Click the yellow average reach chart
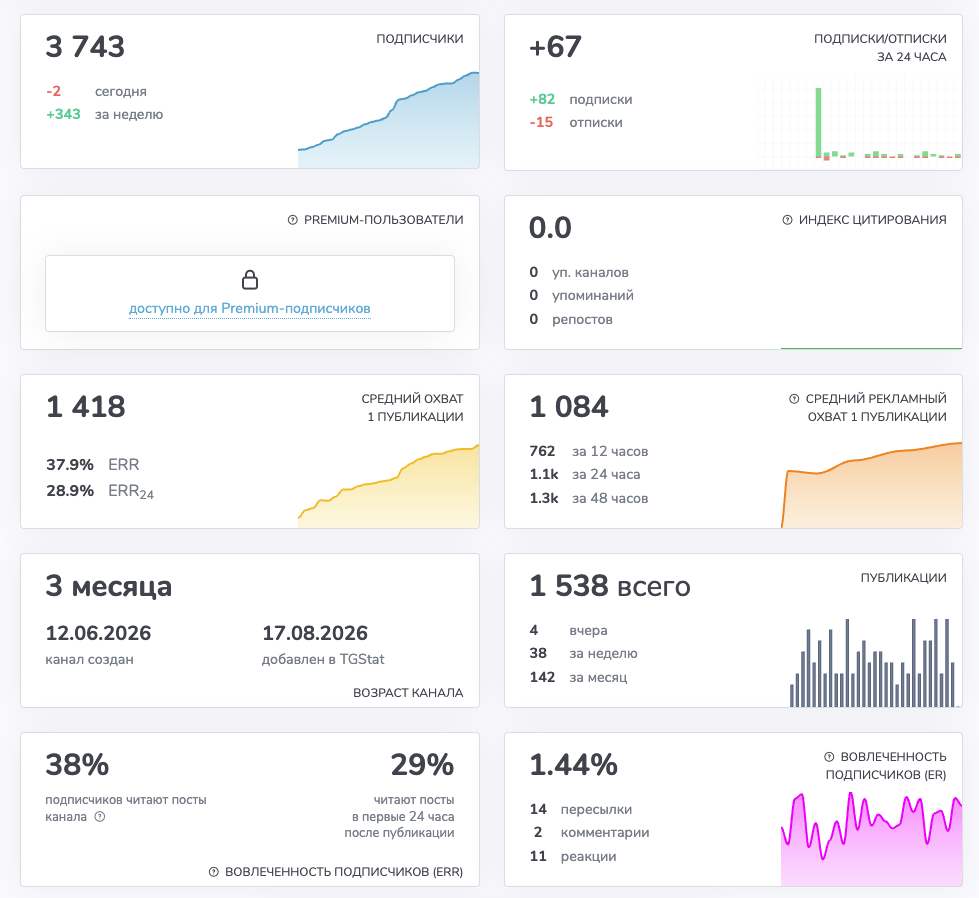Screen dimensions: 979x898 click(x=388, y=486)
